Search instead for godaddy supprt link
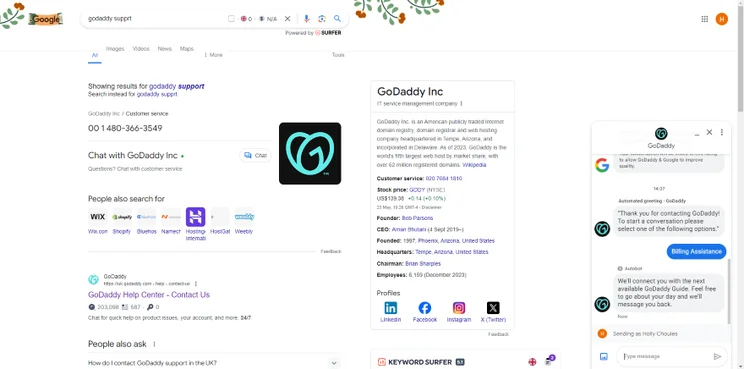This screenshot has height=369, width=744. coord(157,94)
